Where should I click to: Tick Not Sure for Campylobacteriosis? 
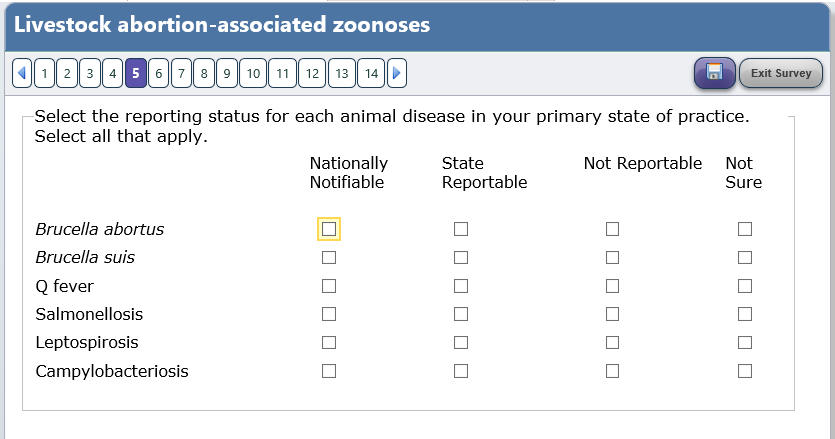(744, 371)
